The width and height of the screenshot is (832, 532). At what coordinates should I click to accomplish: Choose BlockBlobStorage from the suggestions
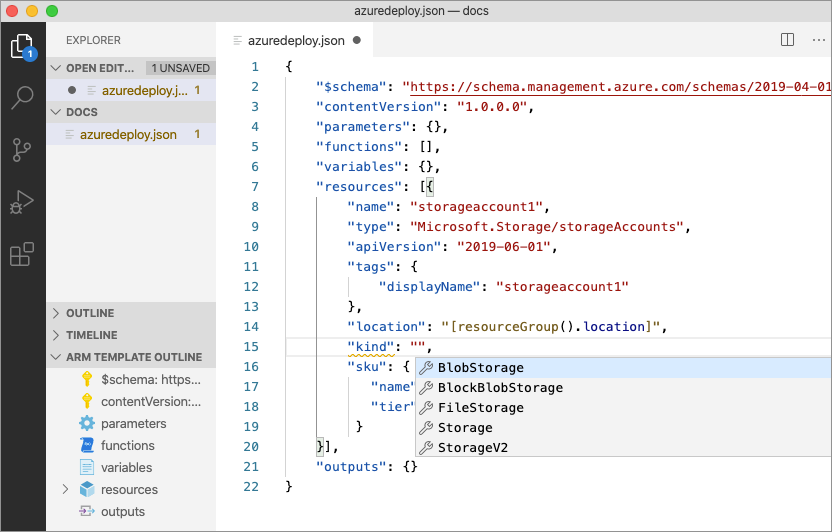pyautogui.click(x=499, y=388)
